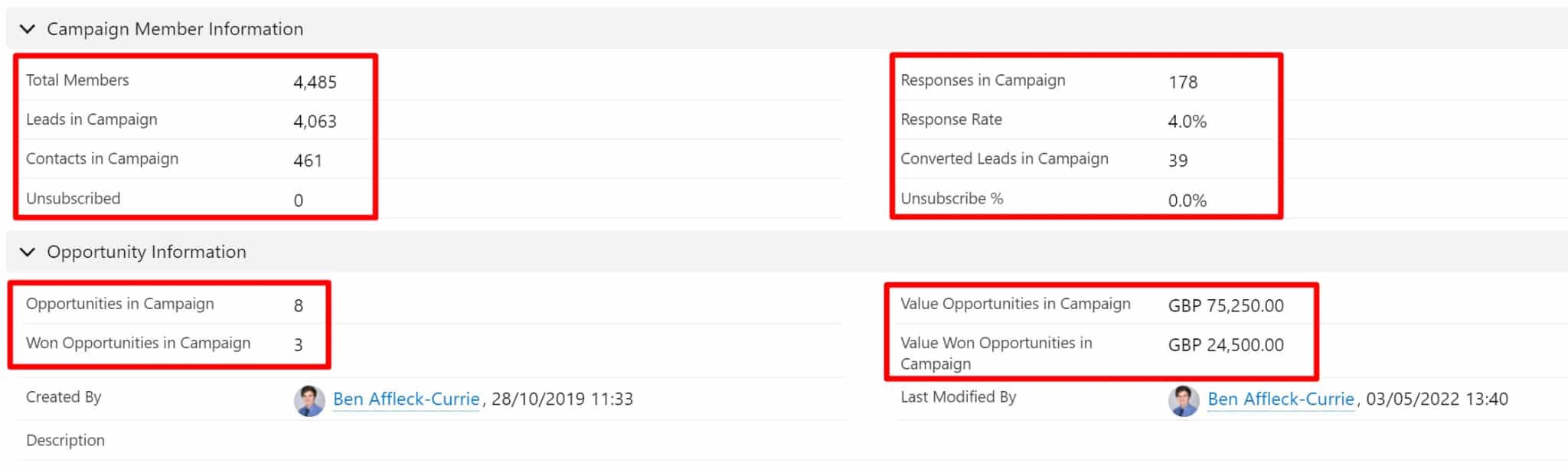Click the Last Modified By profile picture
Screen dimensions: 1568x466
point(1184,399)
